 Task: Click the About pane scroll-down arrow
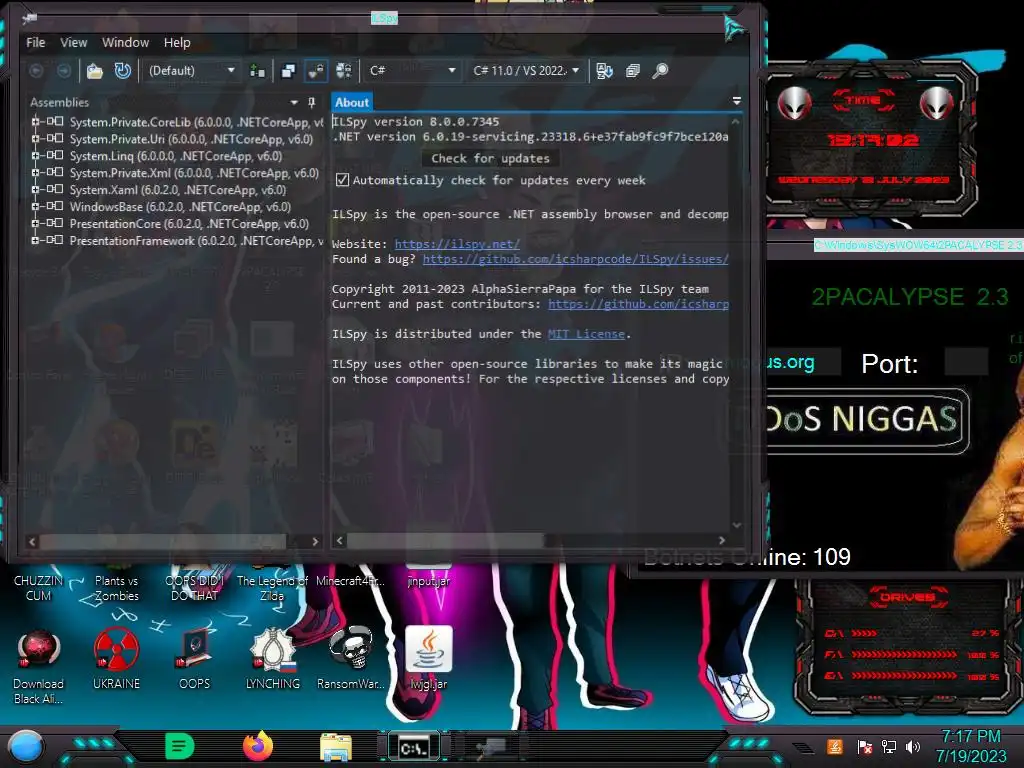pyautogui.click(x=737, y=525)
